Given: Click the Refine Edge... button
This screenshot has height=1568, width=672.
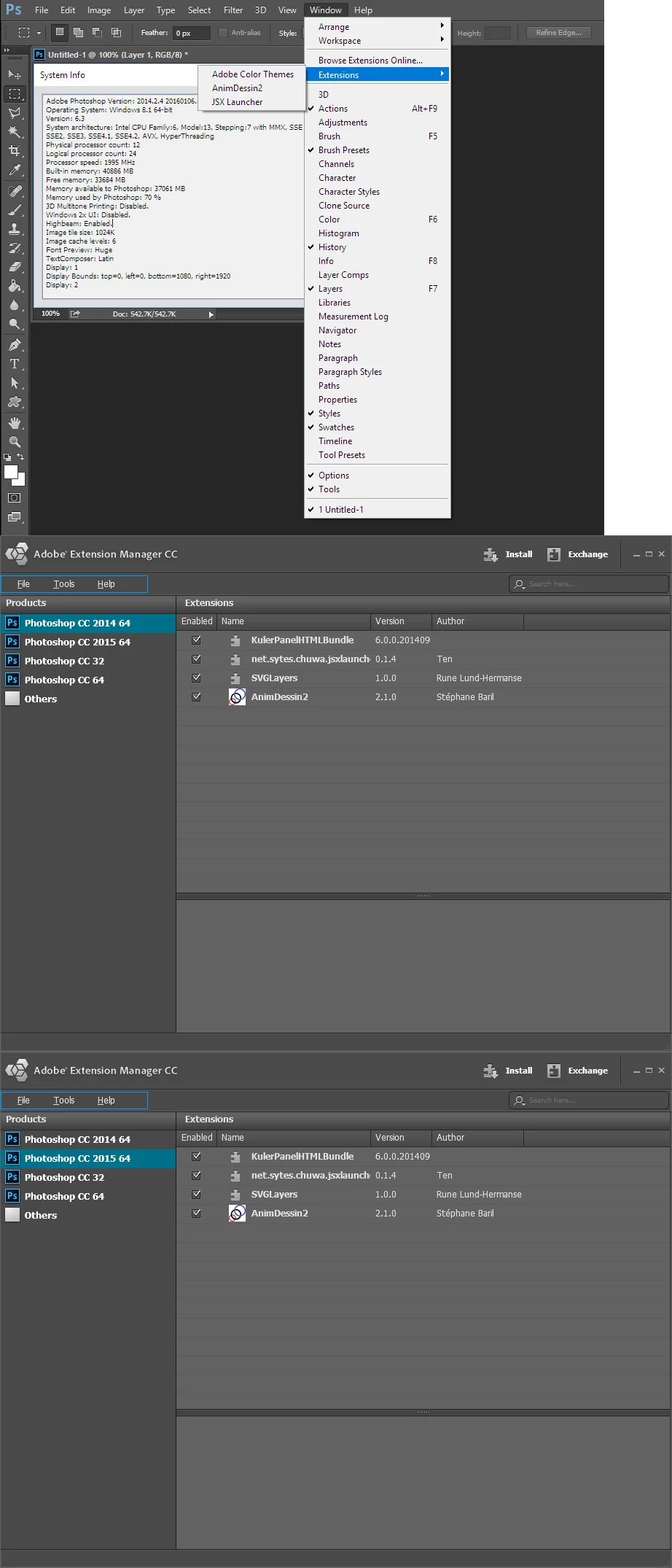Looking at the screenshot, I should pyautogui.click(x=559, y=33).
